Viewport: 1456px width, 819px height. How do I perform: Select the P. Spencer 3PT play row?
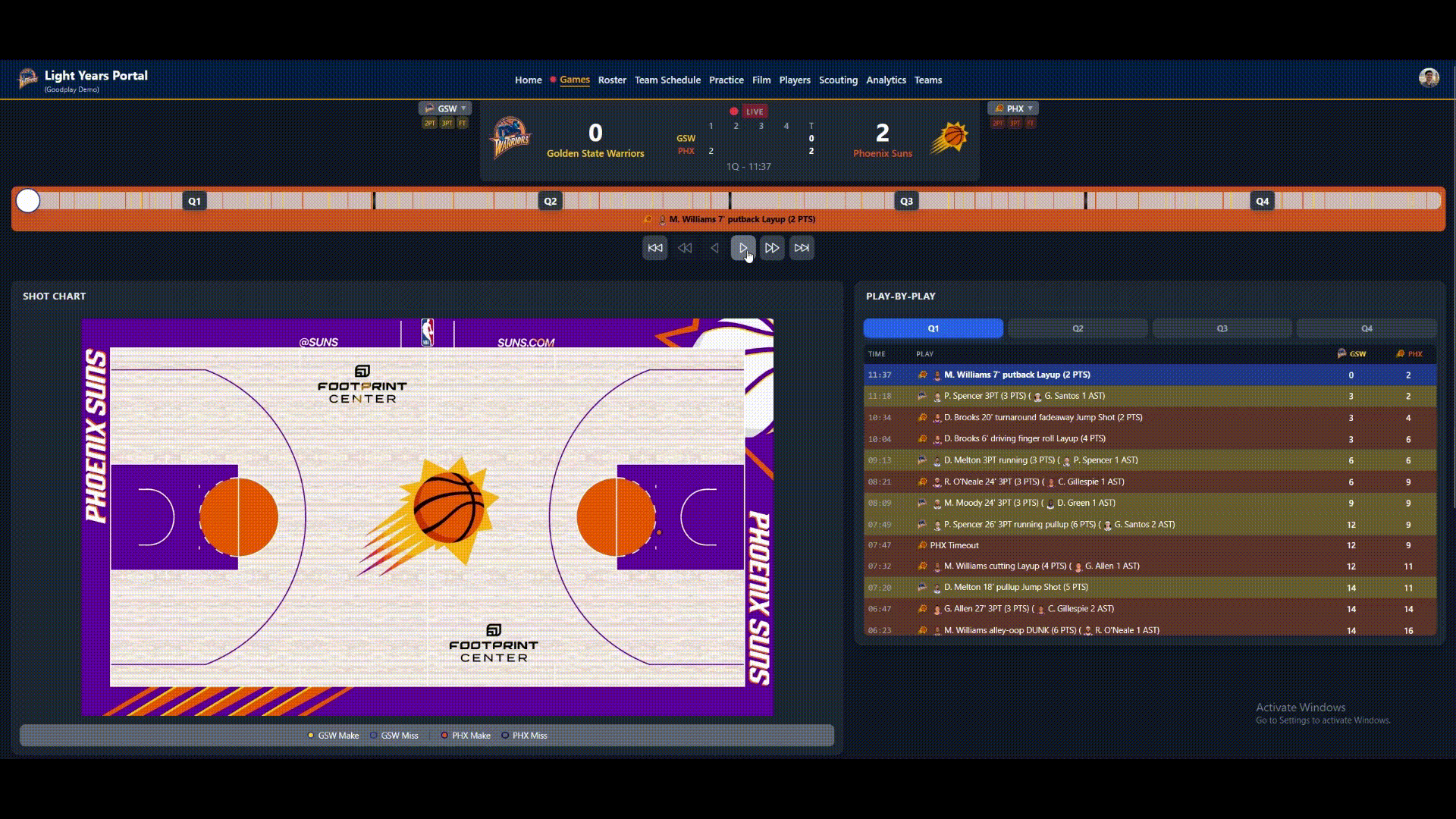(1062, 396)
